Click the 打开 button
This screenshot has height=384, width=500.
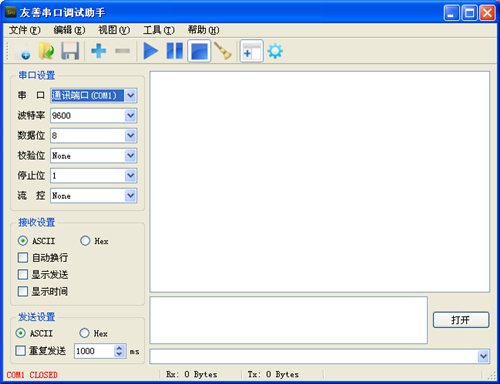click(x=461, y=320)
